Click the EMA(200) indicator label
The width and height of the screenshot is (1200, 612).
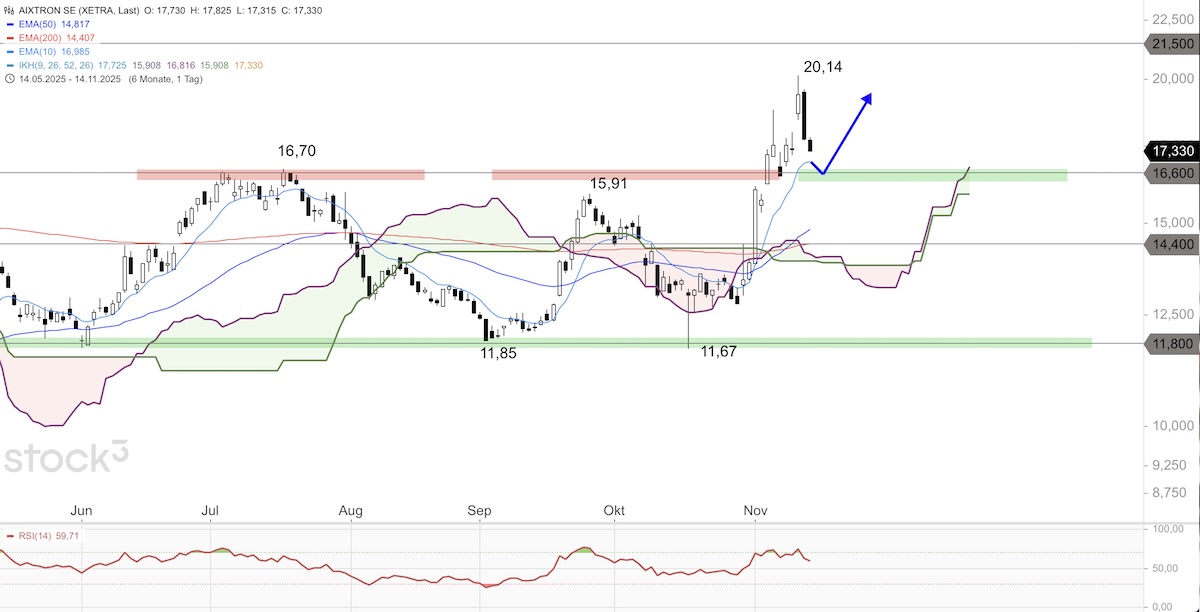(x=42, y=36)
